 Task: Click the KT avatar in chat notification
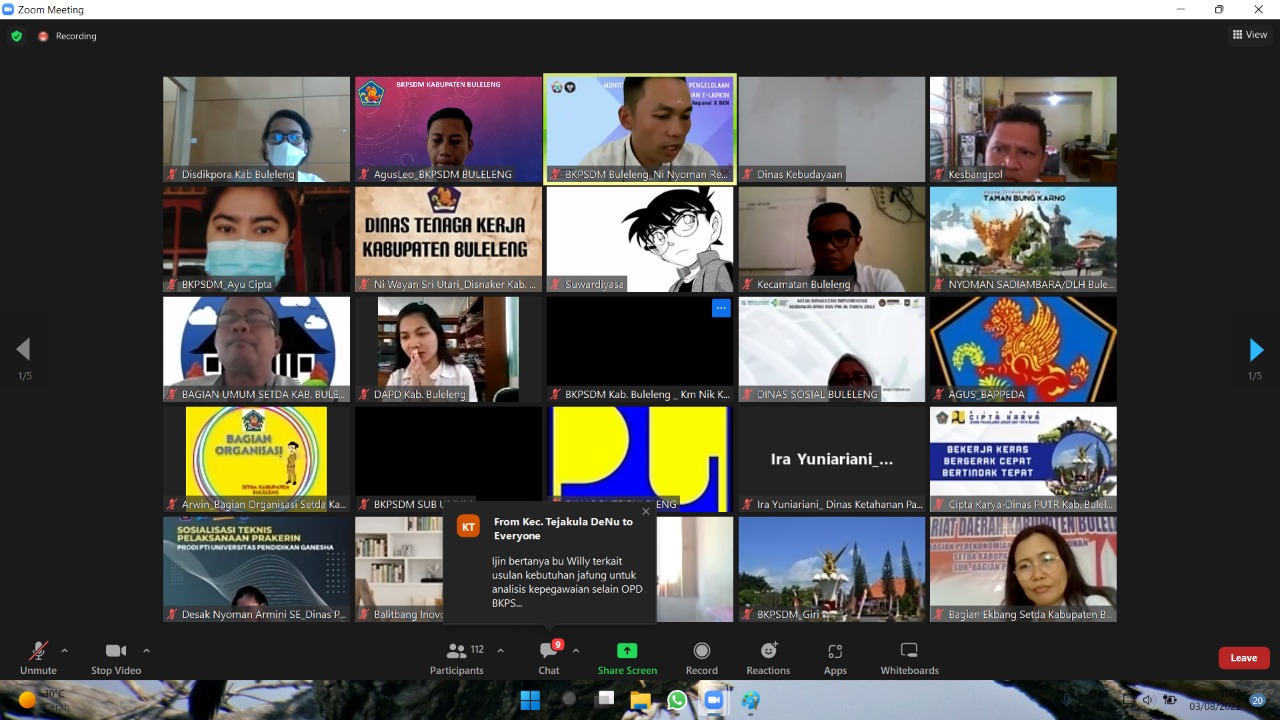tap(468, 527)
